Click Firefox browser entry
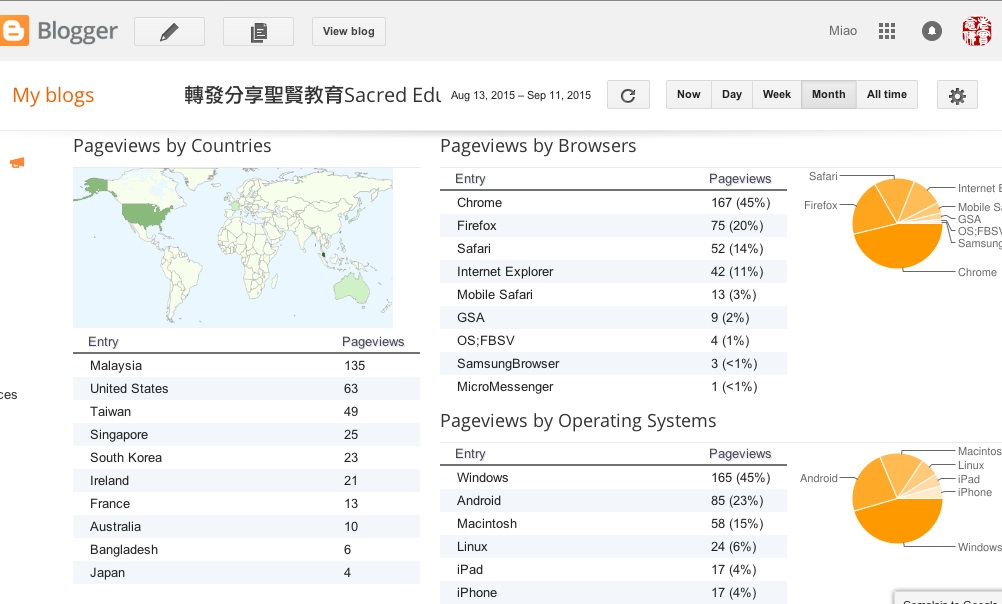 click(613, 226)
